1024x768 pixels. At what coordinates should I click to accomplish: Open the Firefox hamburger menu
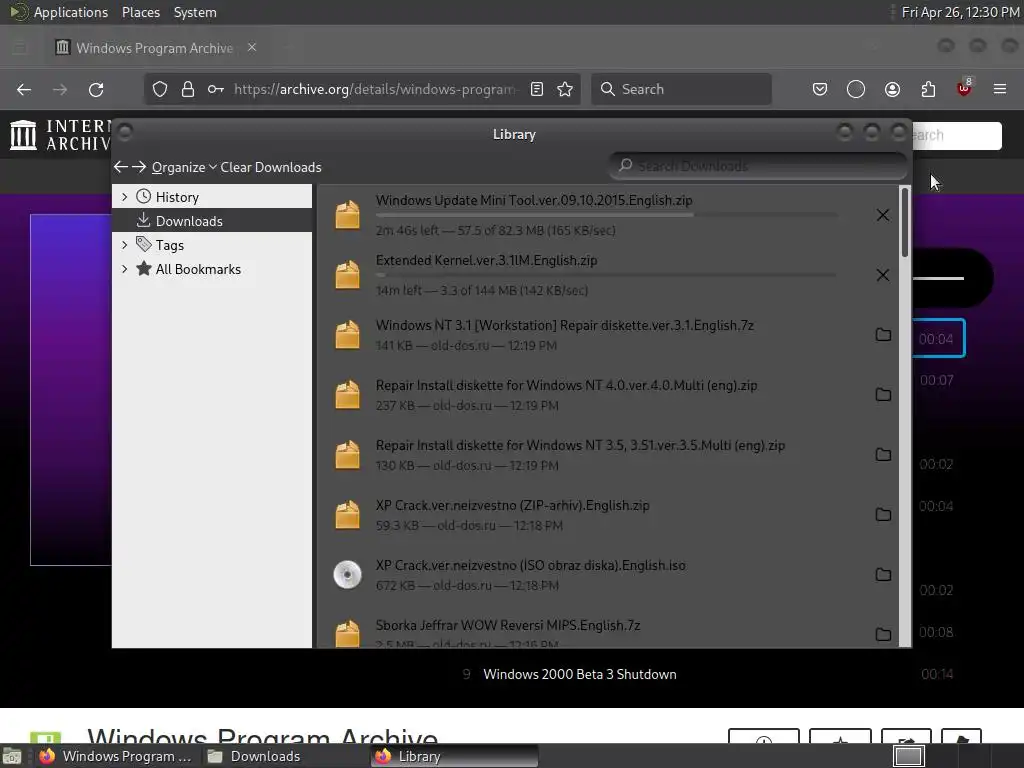click(x=1000, y=89)
